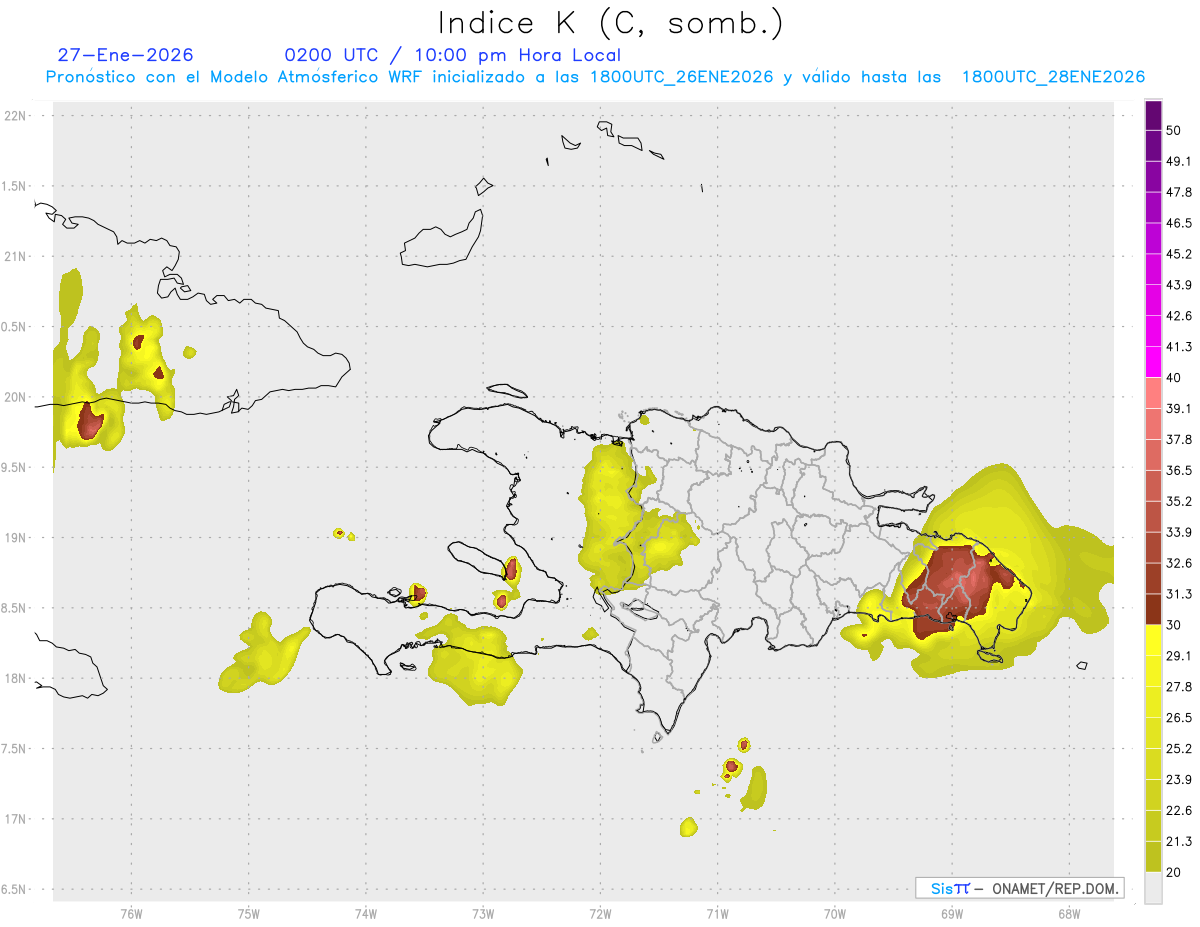Click the "Modelo Atmosferico WRF" text
This screenshot has height=927, width=1200.
(304, 77)
